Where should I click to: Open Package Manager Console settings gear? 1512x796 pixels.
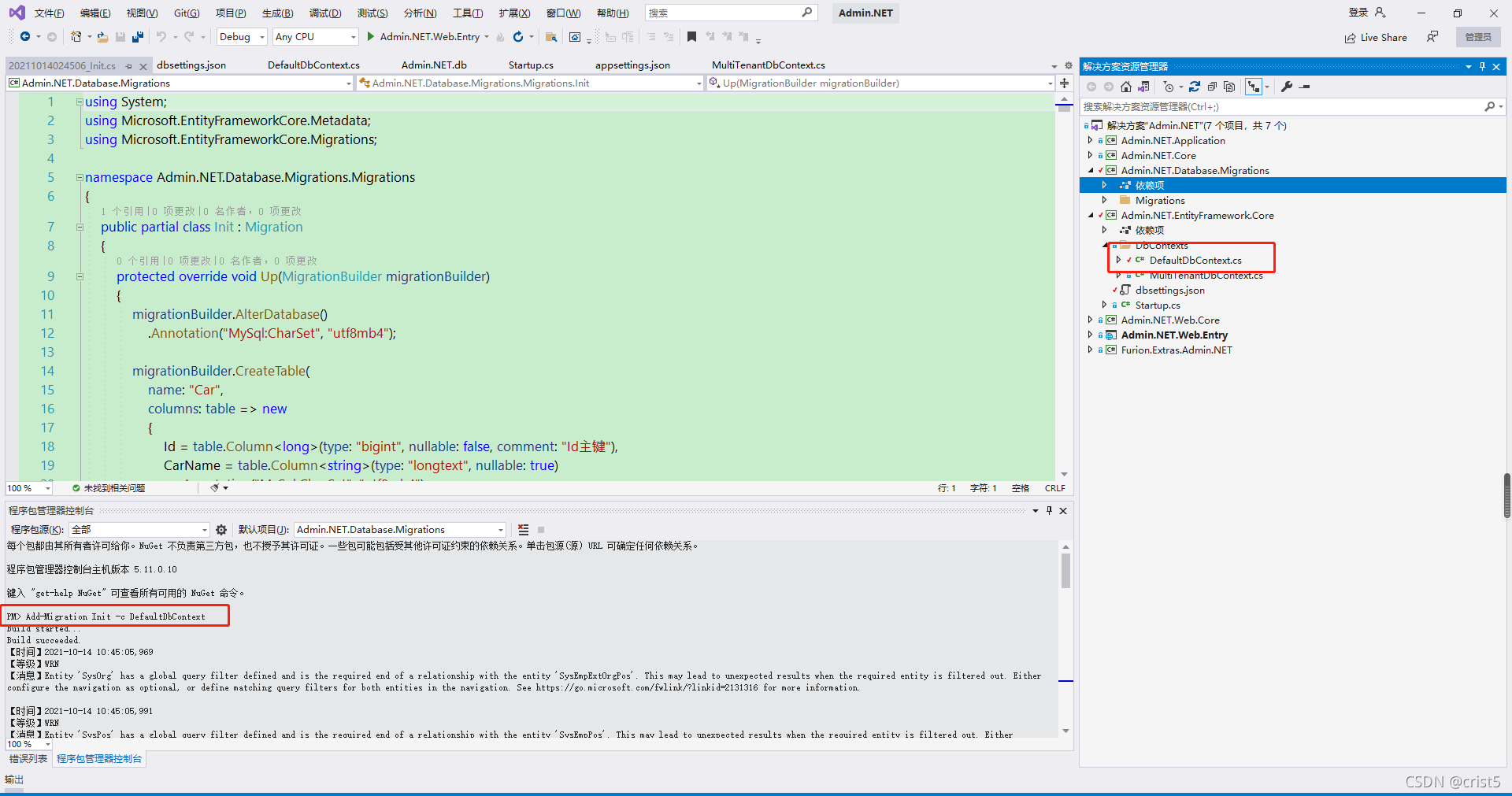click(x=221, y=529)
